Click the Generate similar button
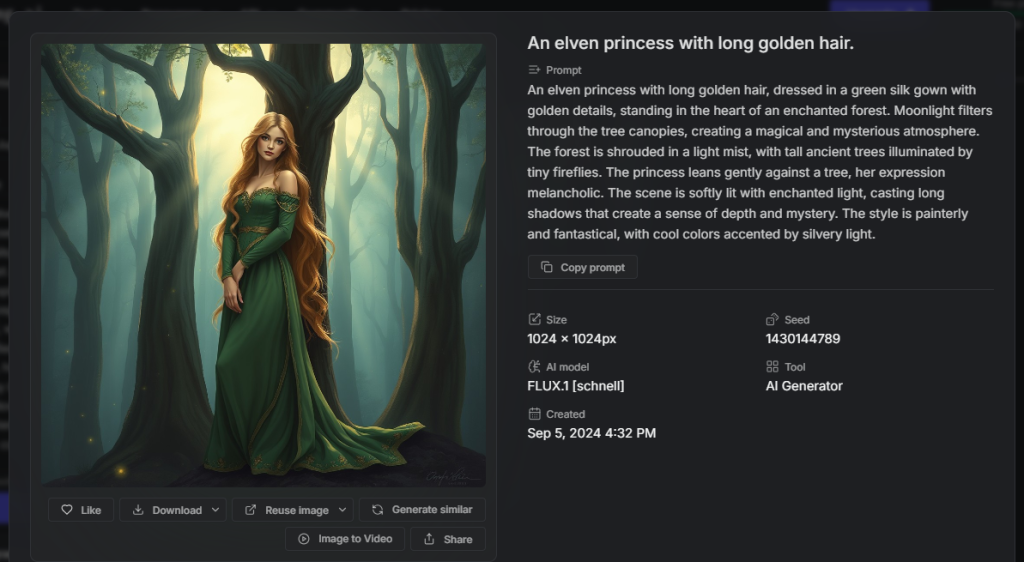The height and width of the screenshot is (562, 1024). (422, 510)
